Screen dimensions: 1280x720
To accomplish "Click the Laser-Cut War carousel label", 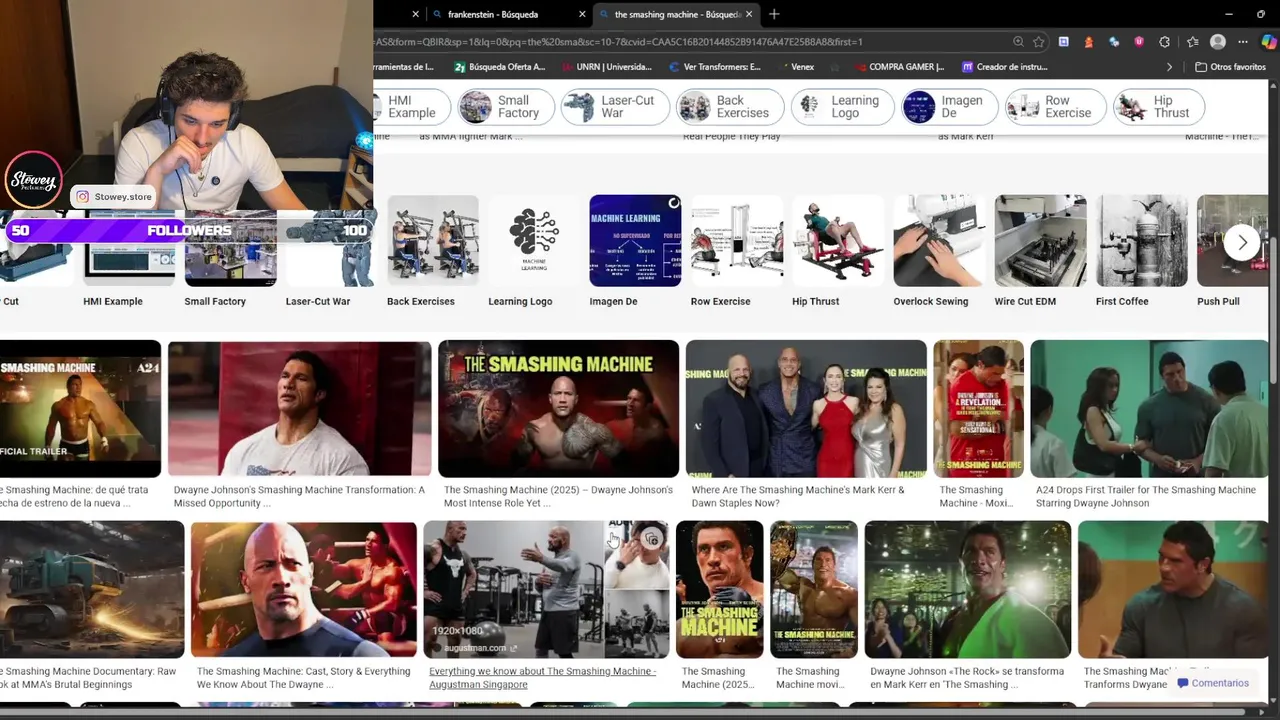I will 318,301.
